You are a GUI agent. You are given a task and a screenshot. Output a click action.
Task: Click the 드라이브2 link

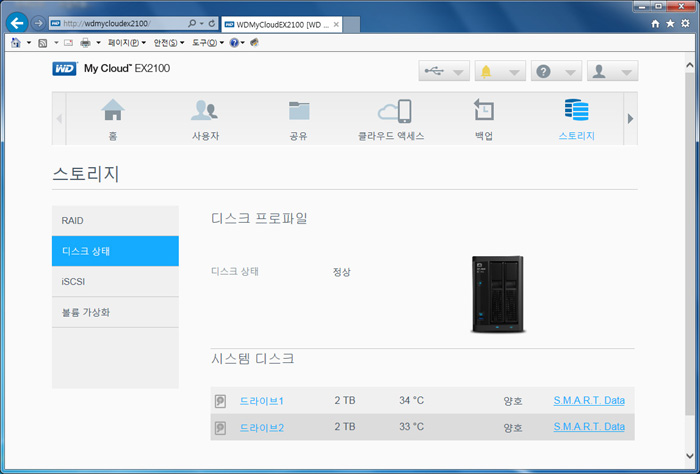tap(262, 428)
